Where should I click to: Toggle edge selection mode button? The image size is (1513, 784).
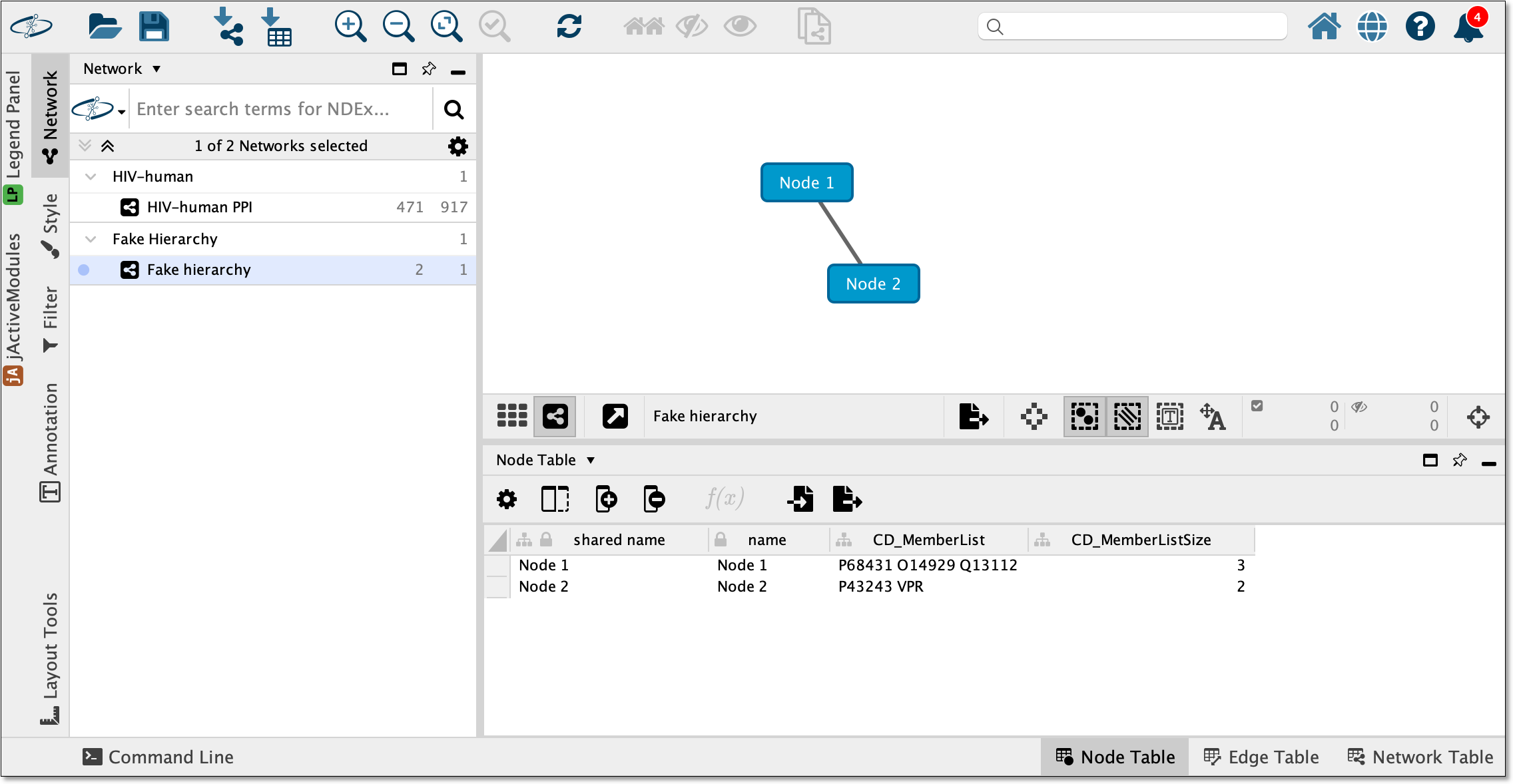[1127, 417]
